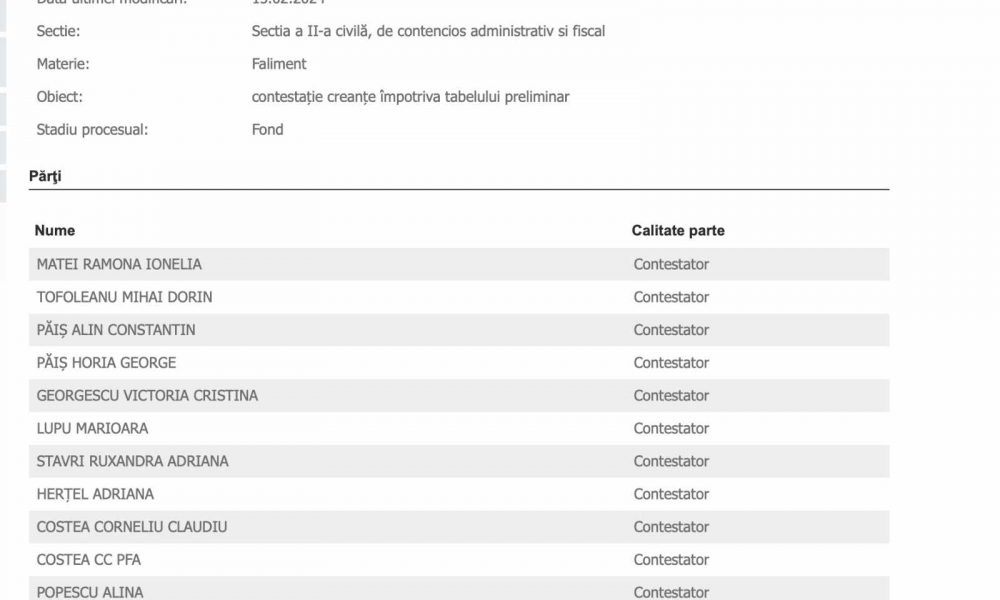The image size is (1000, 600).
Task: Select the COSTEA CC PFA entry
Action: [x=88, y=560]
